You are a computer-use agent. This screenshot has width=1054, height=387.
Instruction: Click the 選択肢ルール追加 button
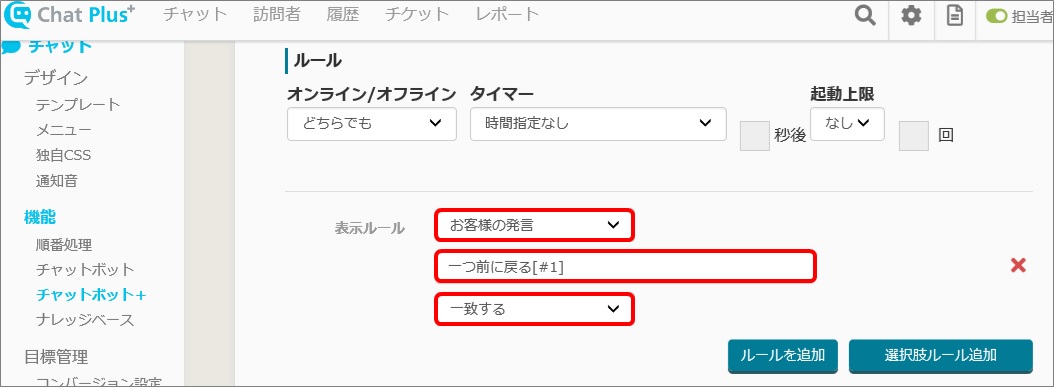[940, 356]
